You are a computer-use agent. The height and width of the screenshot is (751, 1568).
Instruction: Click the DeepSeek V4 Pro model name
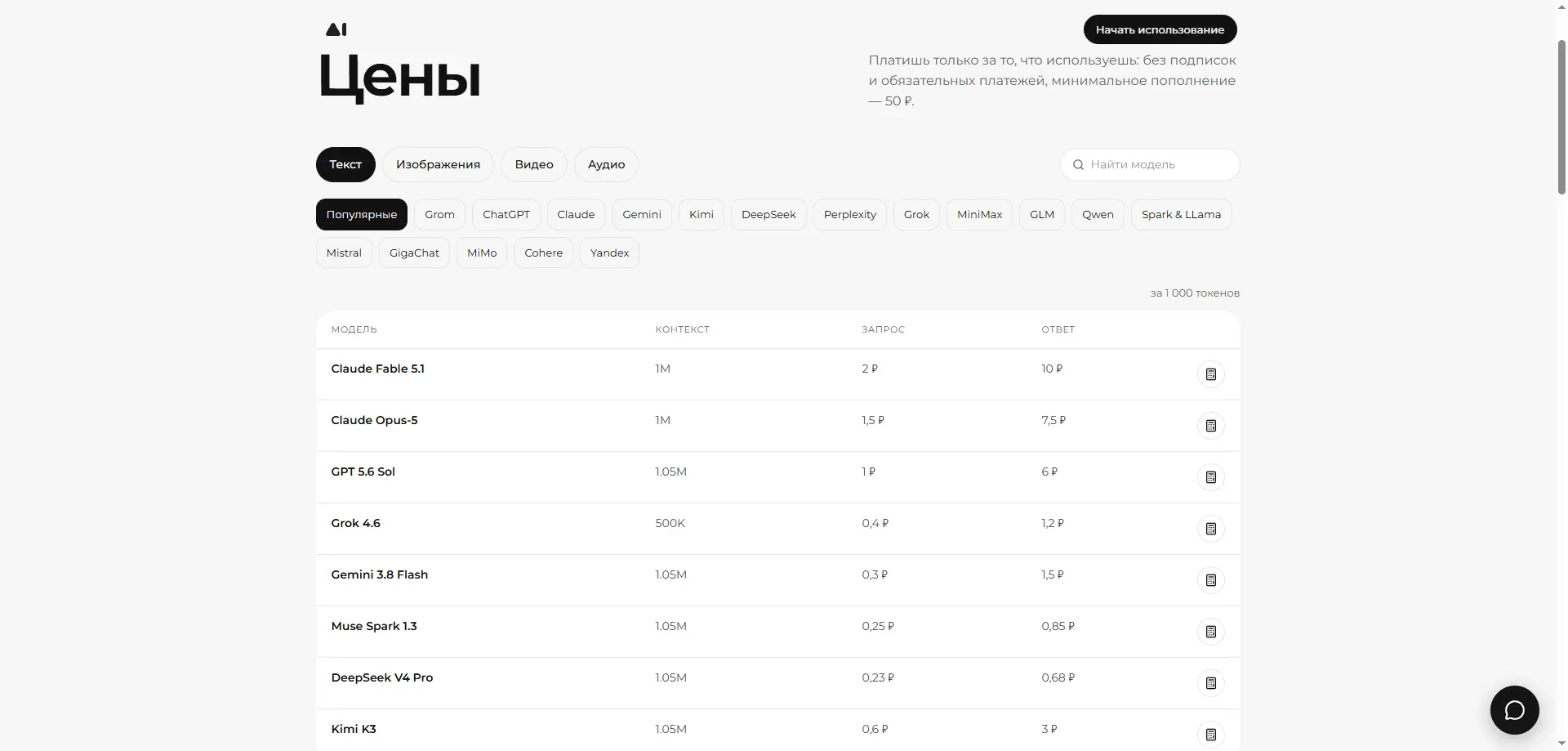tap(381, 677)
